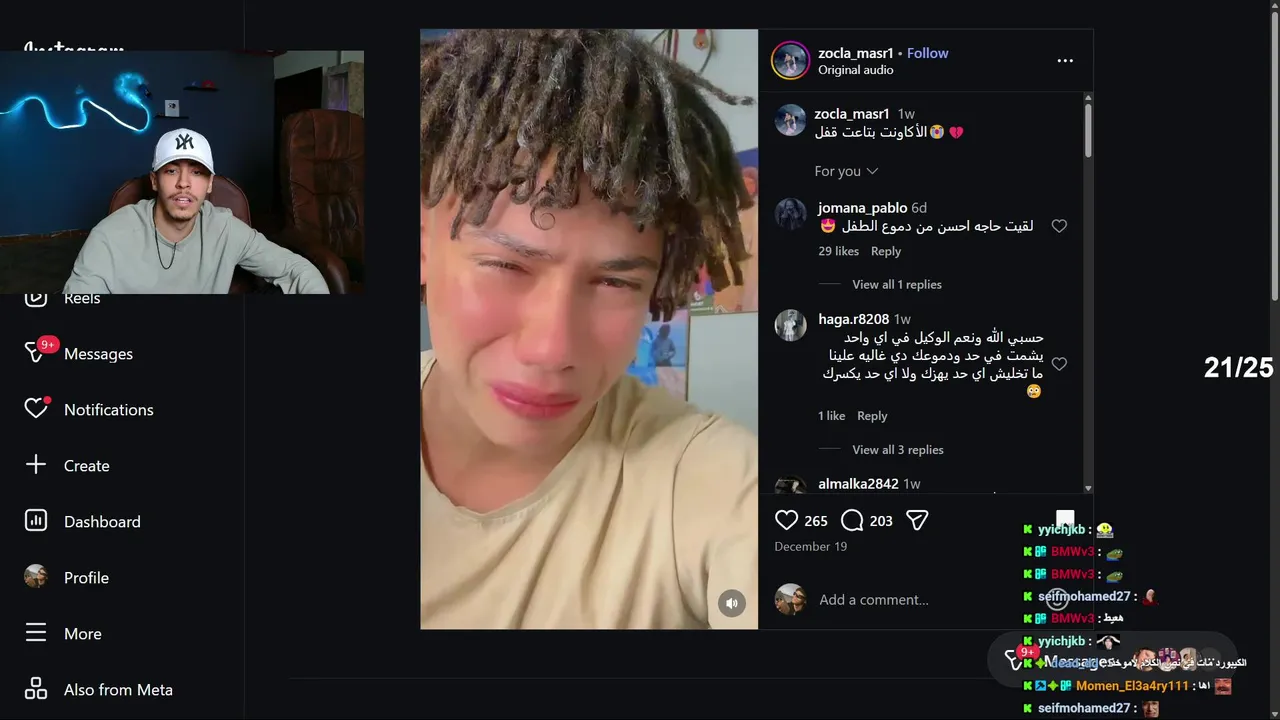Click the More hamburger icon

(x=36, y=633)
